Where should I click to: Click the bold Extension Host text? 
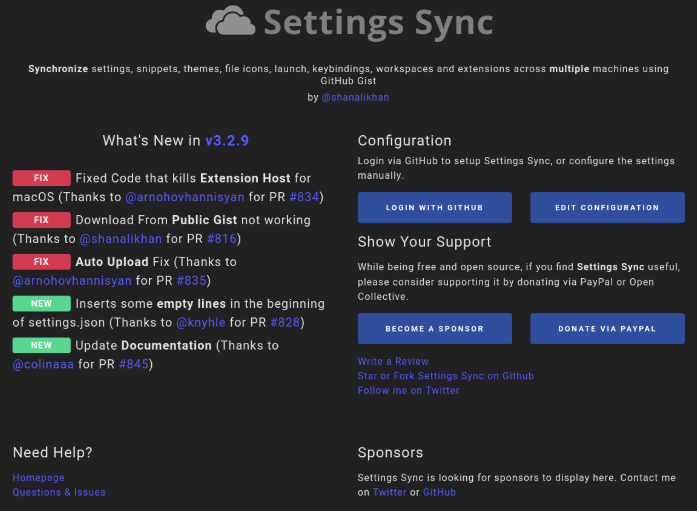[245, 178]
